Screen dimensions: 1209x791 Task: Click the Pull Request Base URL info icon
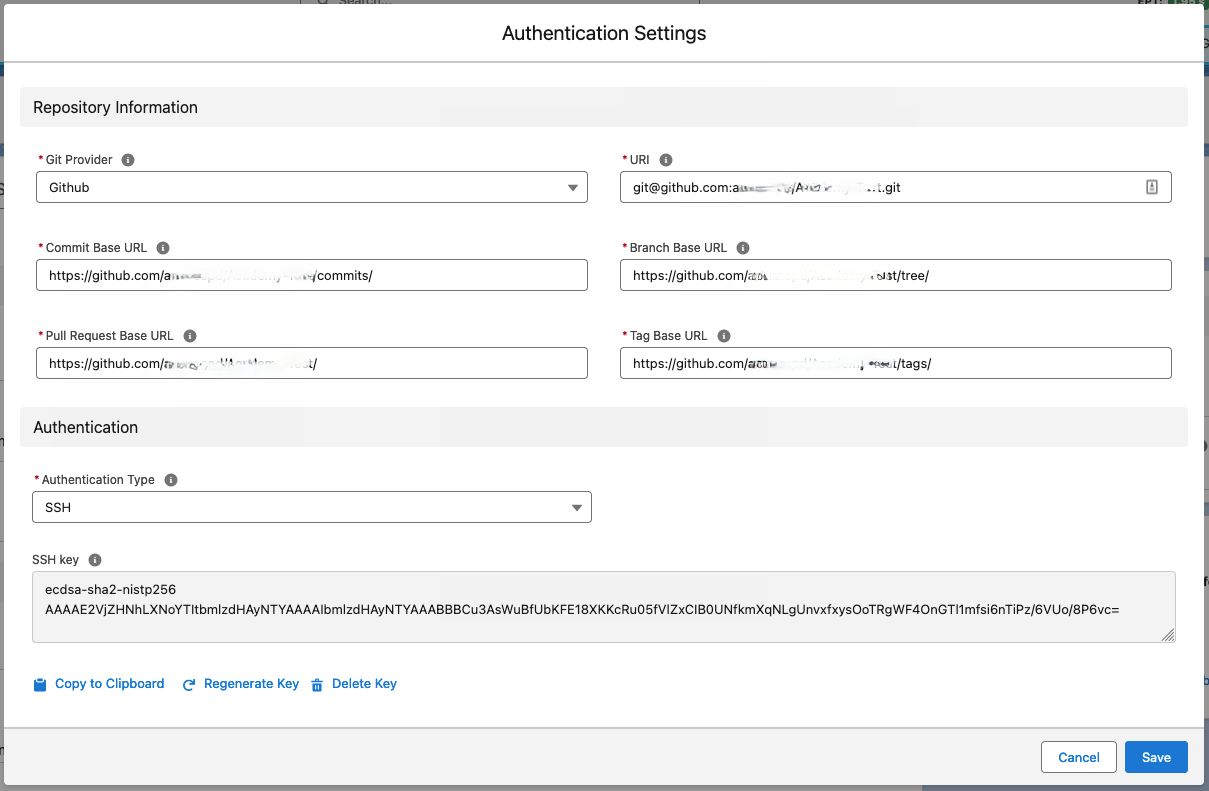190,336
